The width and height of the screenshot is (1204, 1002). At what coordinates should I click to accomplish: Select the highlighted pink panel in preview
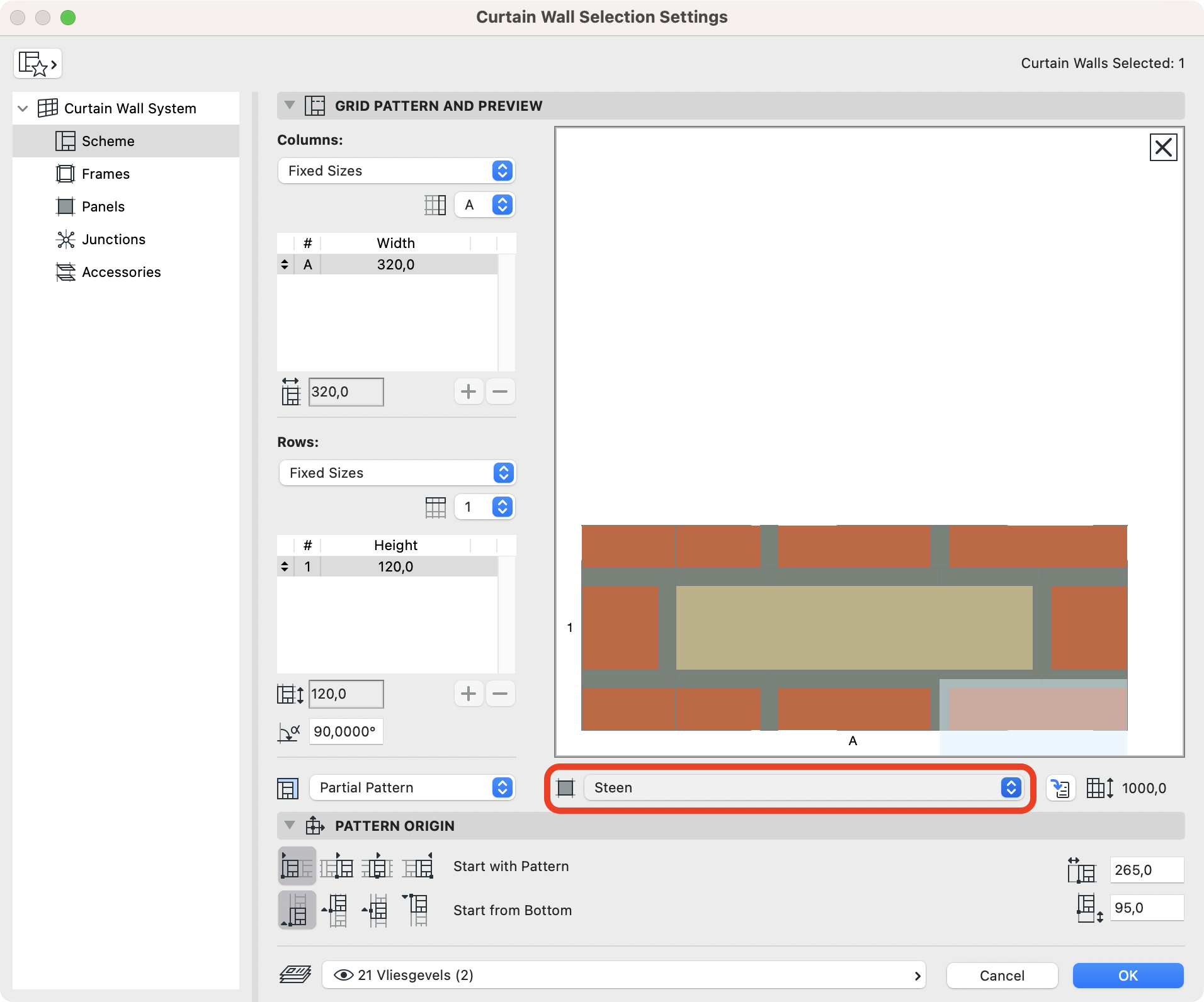click(x=1038, y=709)
